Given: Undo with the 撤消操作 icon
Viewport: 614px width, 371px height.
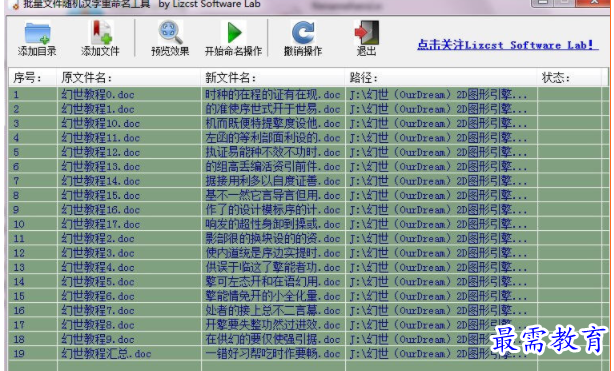Looking at the screenshot, I should click(303, 33).
